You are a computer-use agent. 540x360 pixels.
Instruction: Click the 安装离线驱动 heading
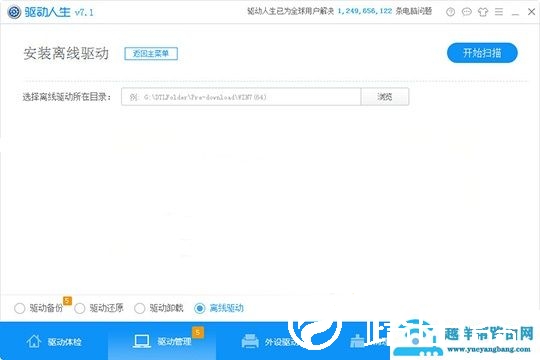coord(66,53)
